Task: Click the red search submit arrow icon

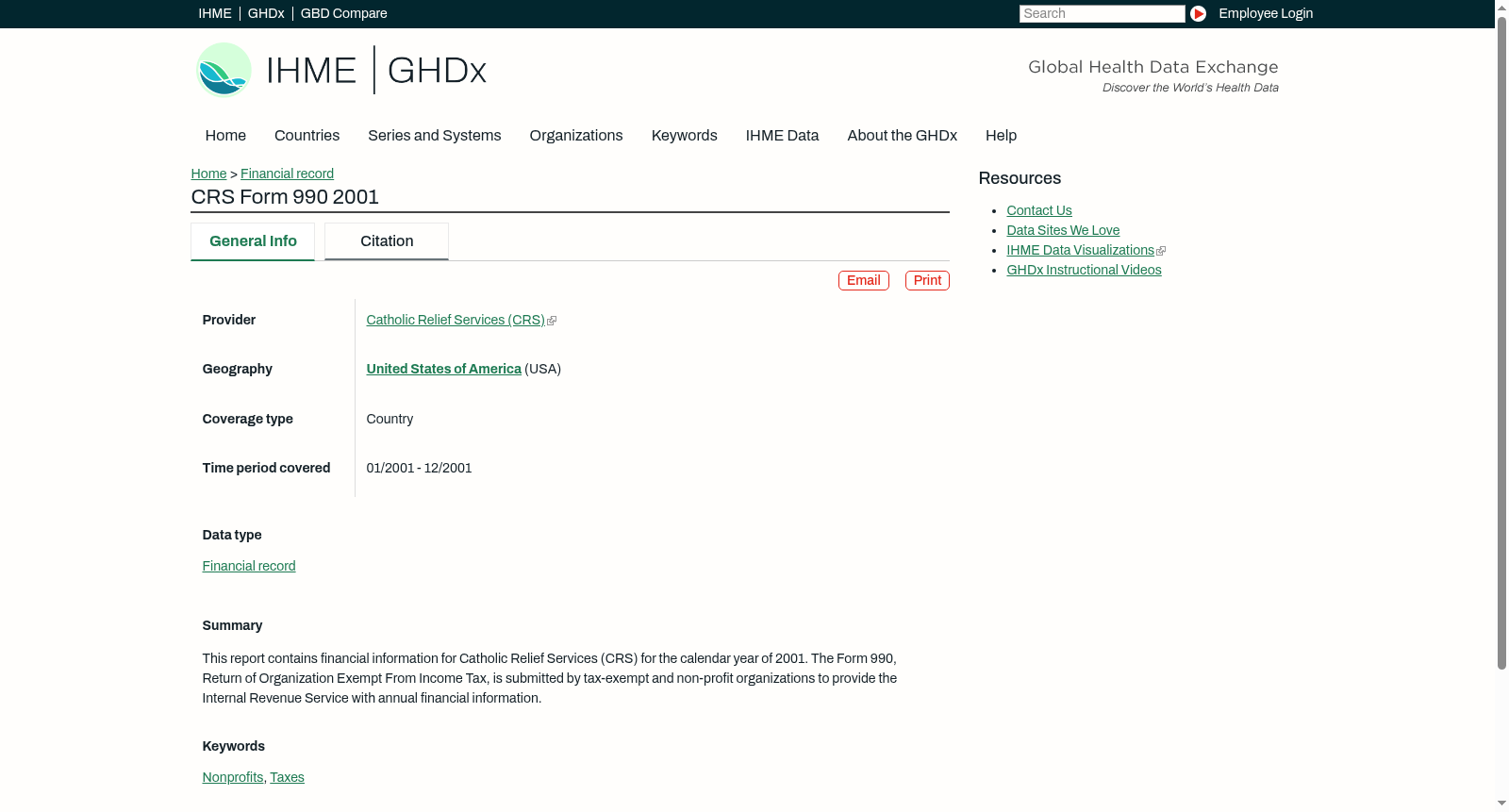Action: [1198, 13]
